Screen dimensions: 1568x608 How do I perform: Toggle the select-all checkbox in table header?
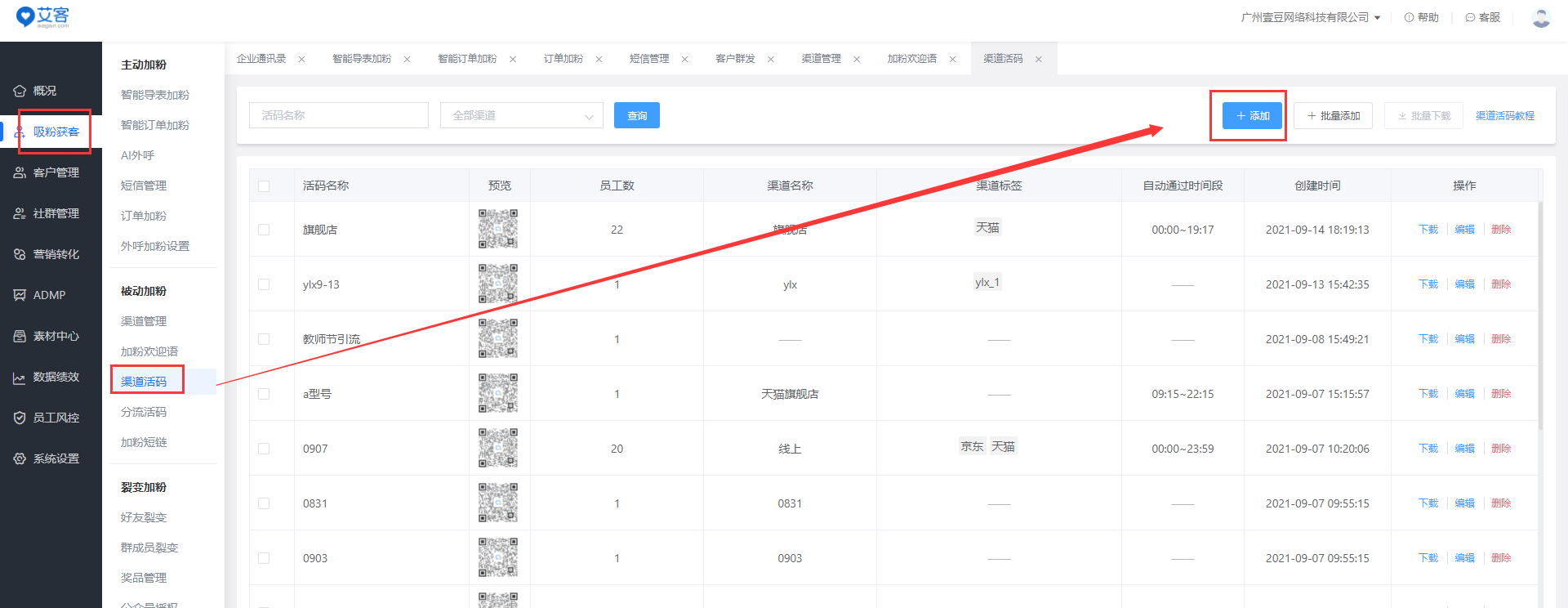264,186
